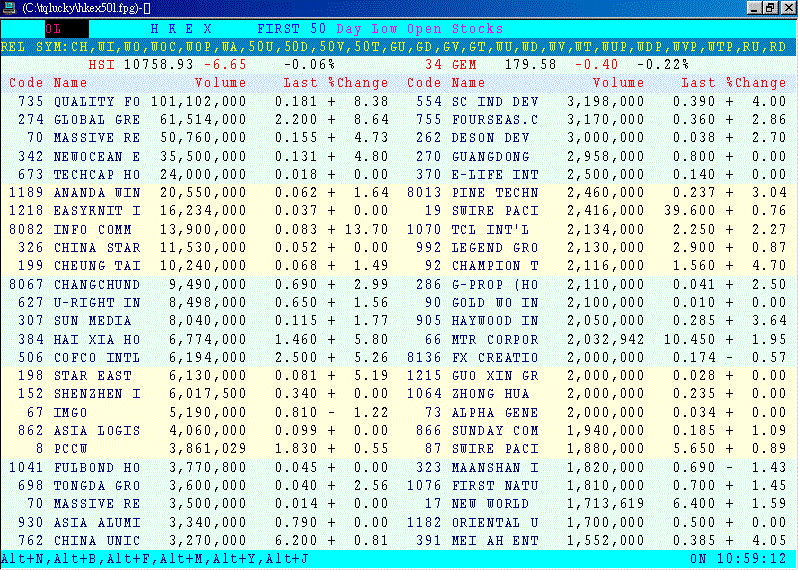Click the GEM index value 179.58
The image size is (798, 570).
coord(530,65)
